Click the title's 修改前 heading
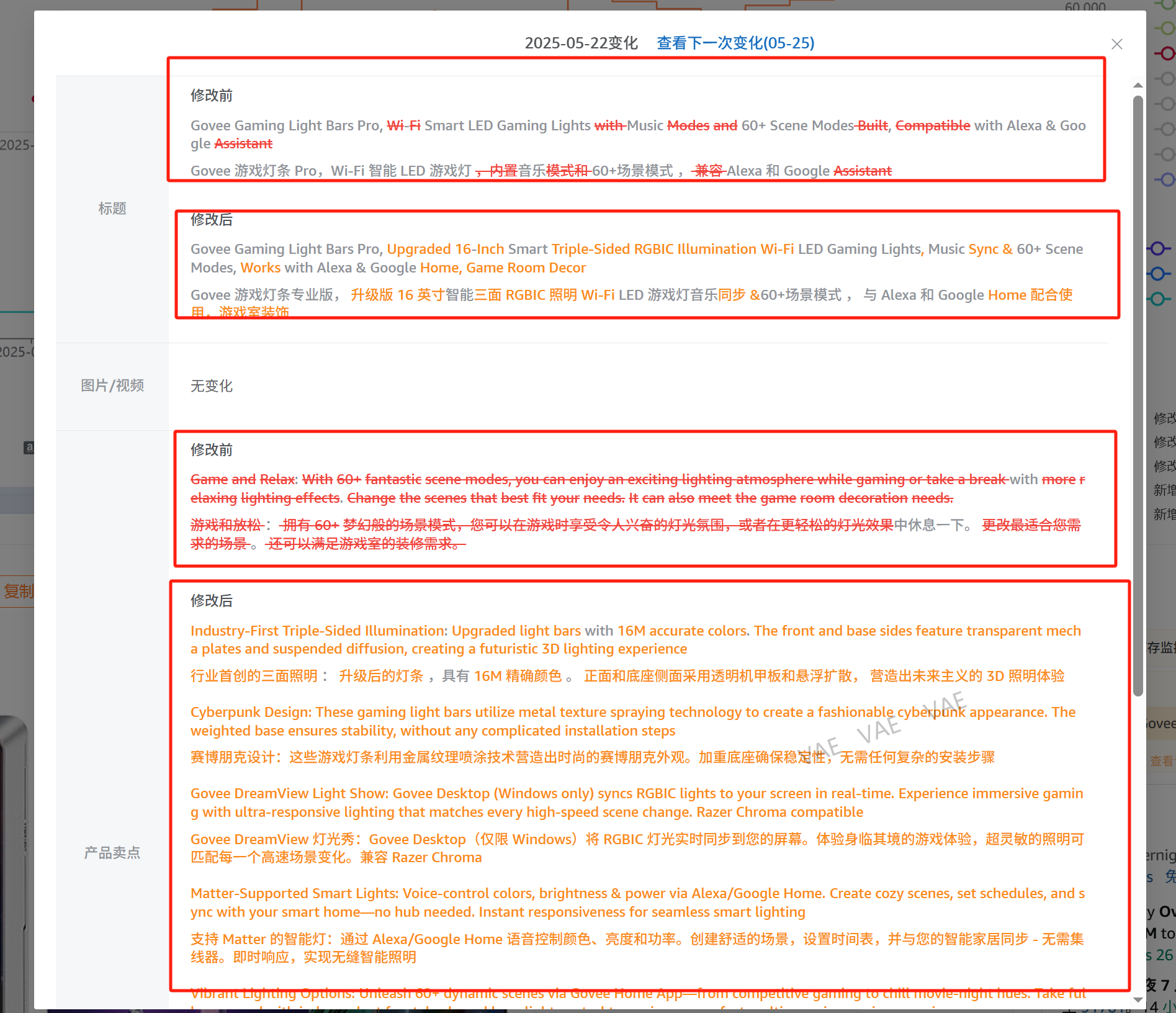Screen dimensions: 1176x1013 click(212, 96)
